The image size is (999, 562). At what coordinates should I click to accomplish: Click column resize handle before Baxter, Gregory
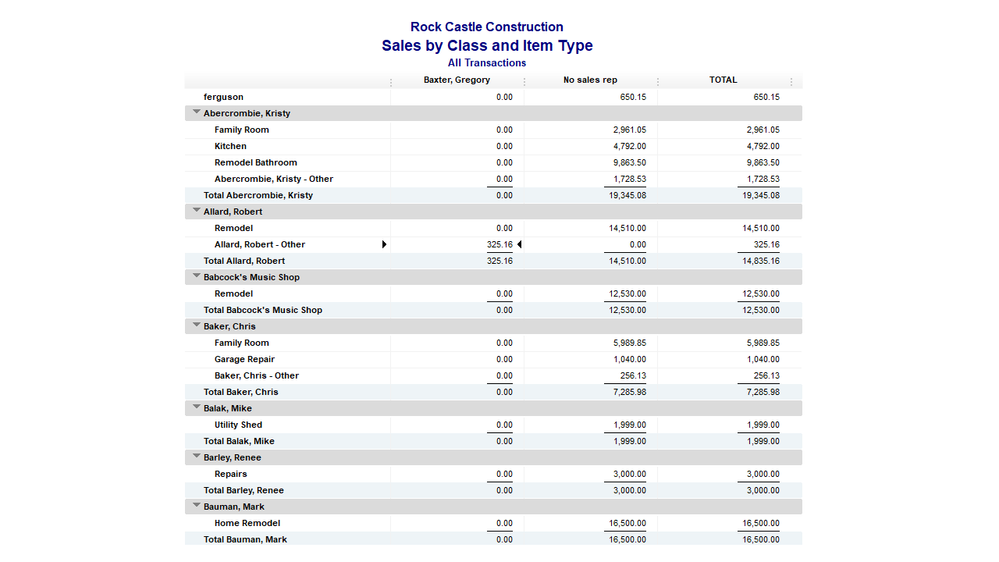coord(390,82)
